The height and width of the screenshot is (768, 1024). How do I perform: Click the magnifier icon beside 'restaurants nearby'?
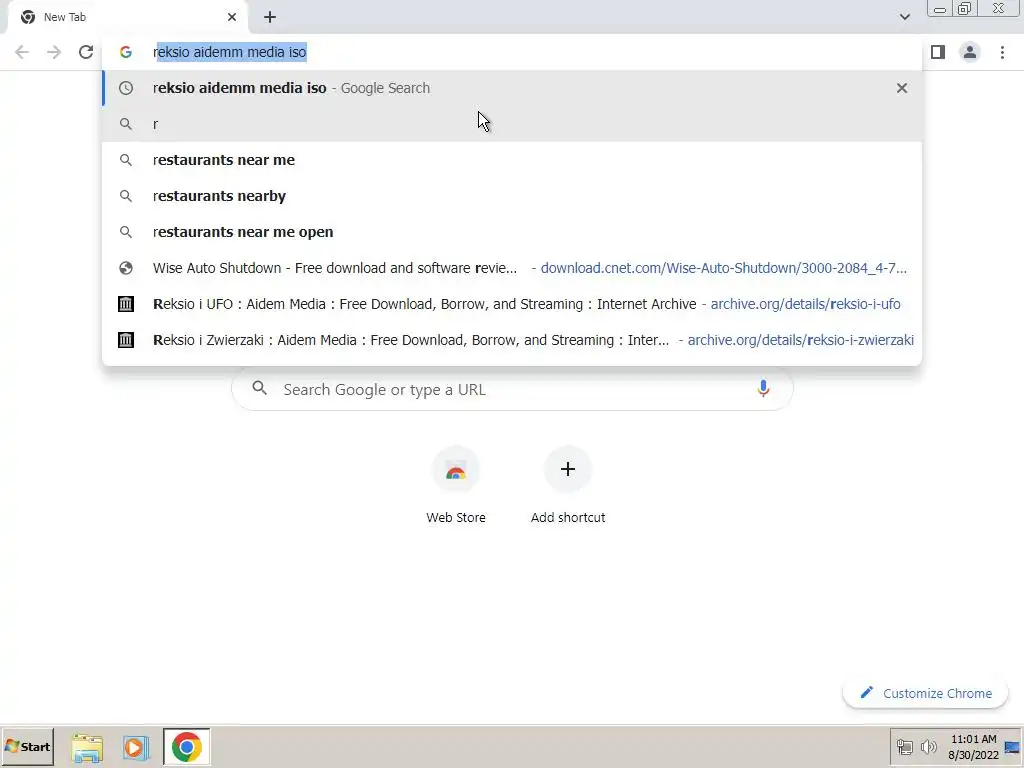tap(125, 196)
